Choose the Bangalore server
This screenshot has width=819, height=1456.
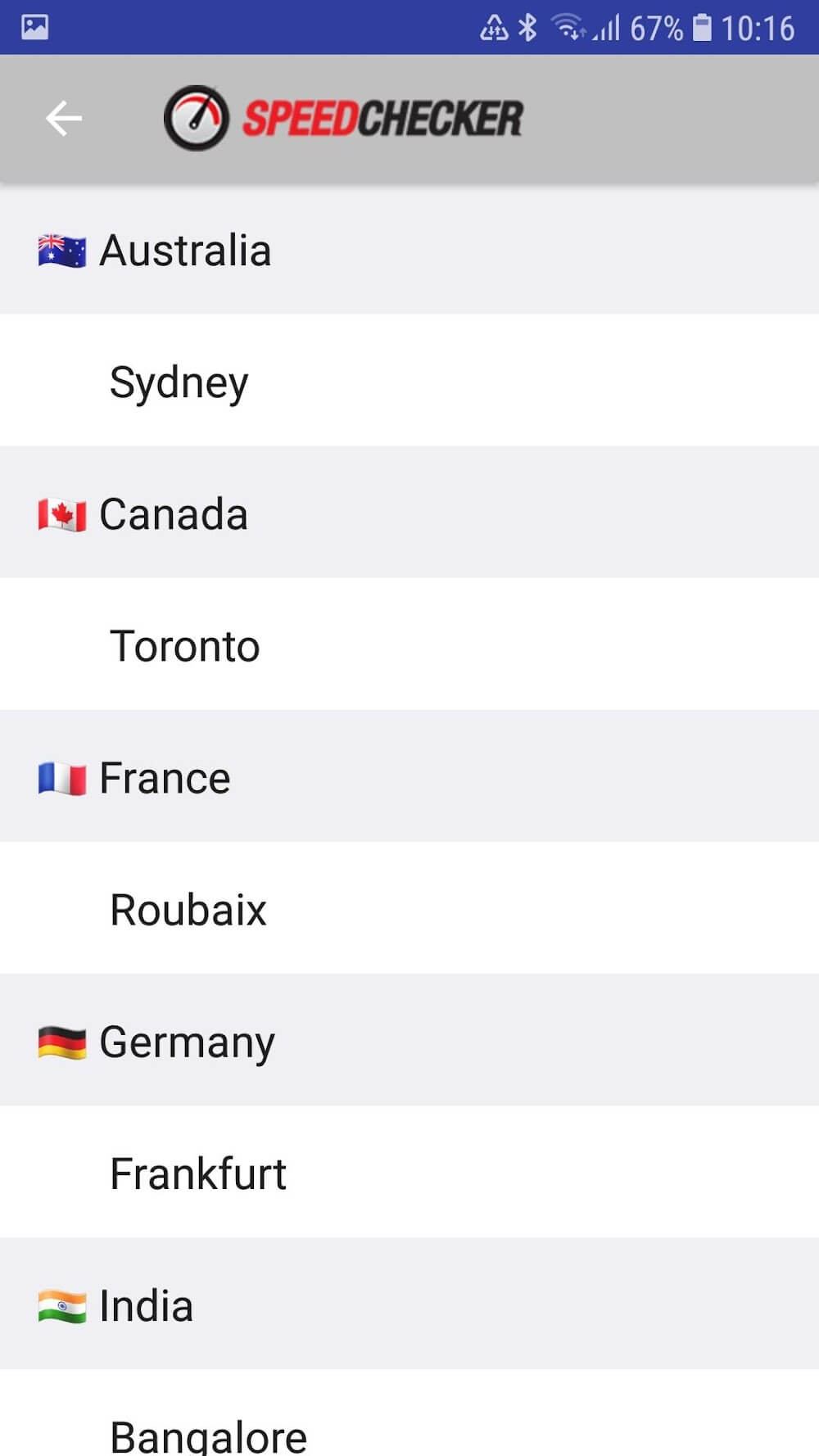click(208, 1435)
